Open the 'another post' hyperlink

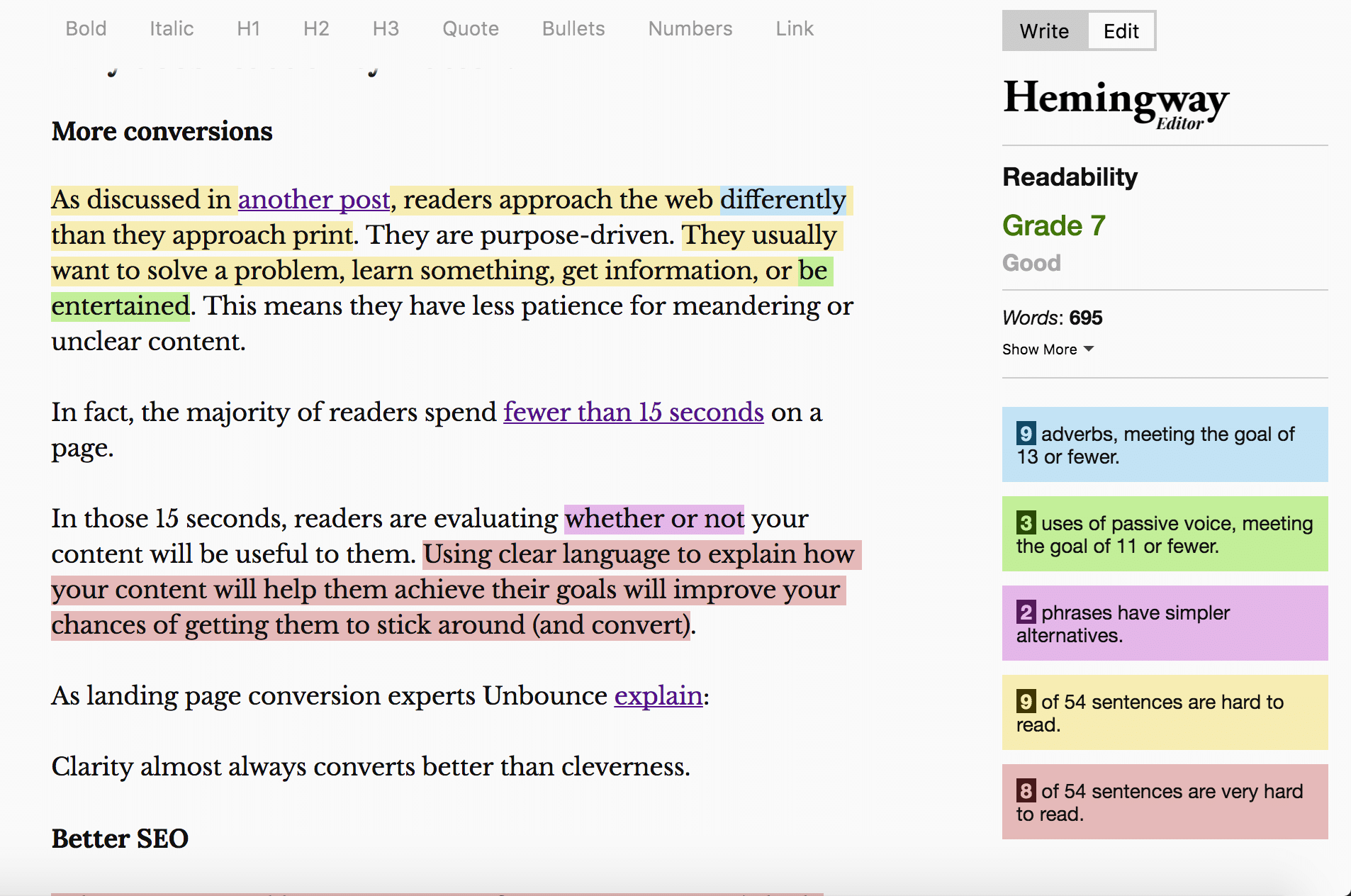pyautogui.click(x=314, y=200)
